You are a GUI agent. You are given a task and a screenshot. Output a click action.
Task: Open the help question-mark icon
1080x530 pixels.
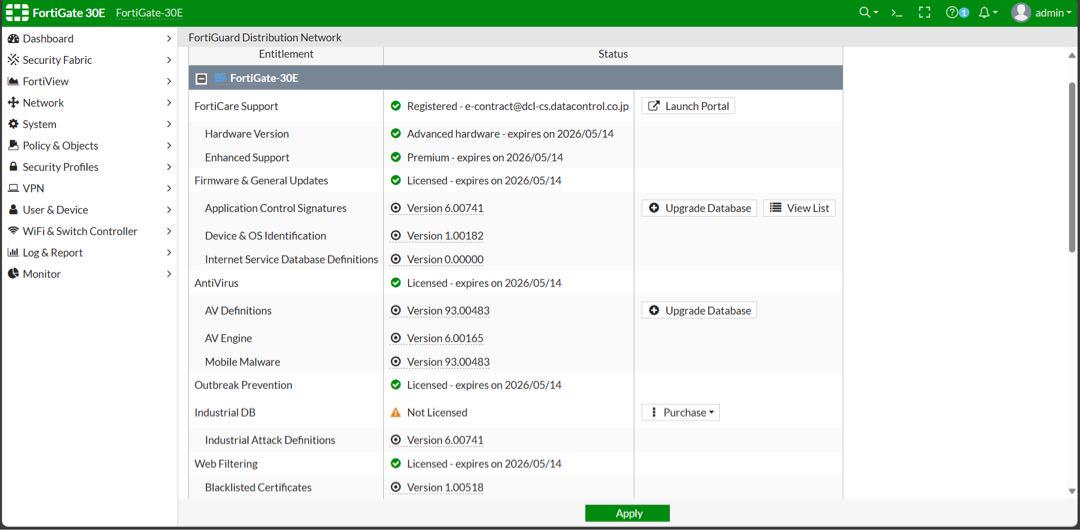click(x=952, y=12)
